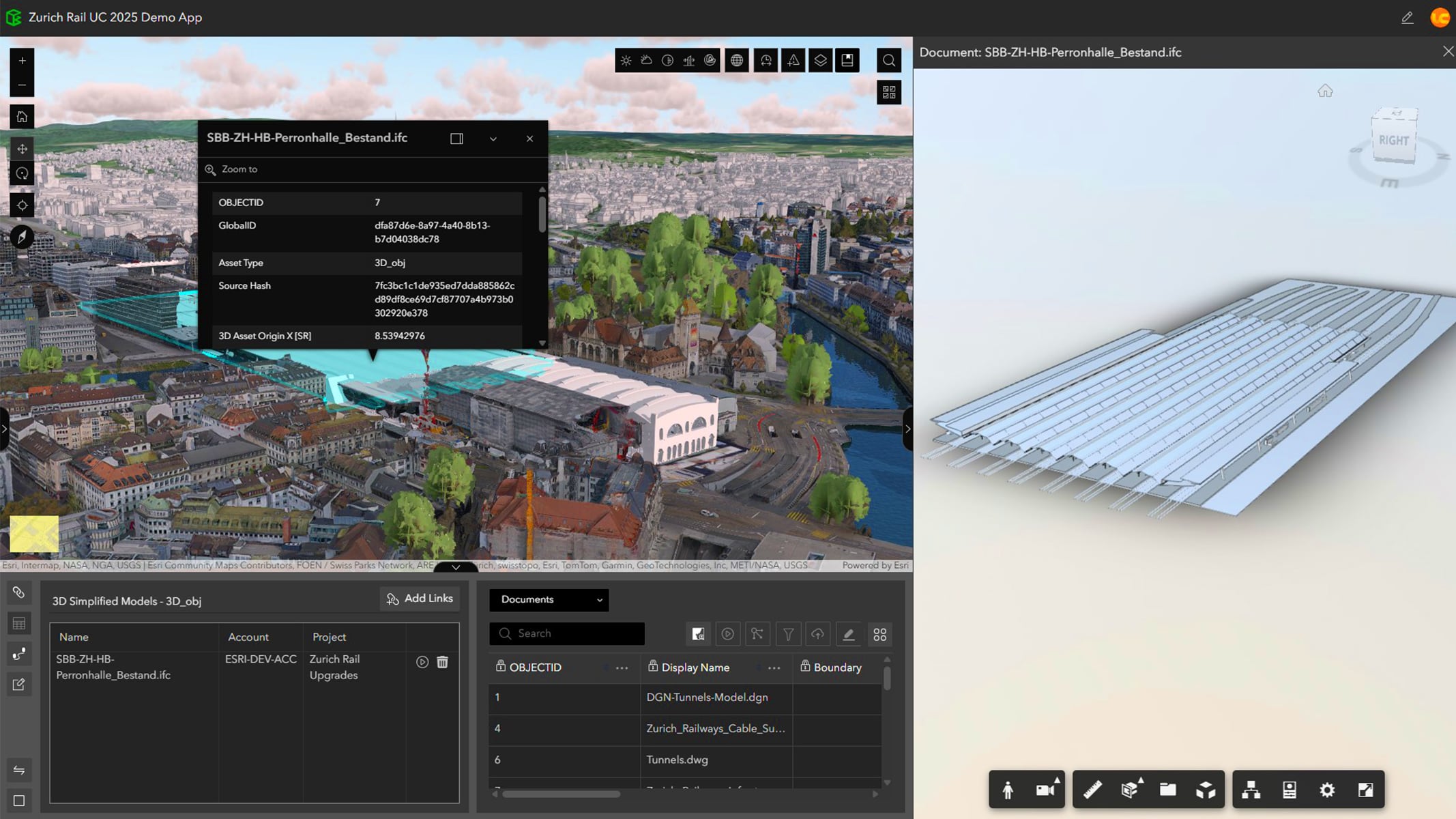Open the basemap globe tool
This screenshot has height=819, width=1456.
click(x=737, y=60)
